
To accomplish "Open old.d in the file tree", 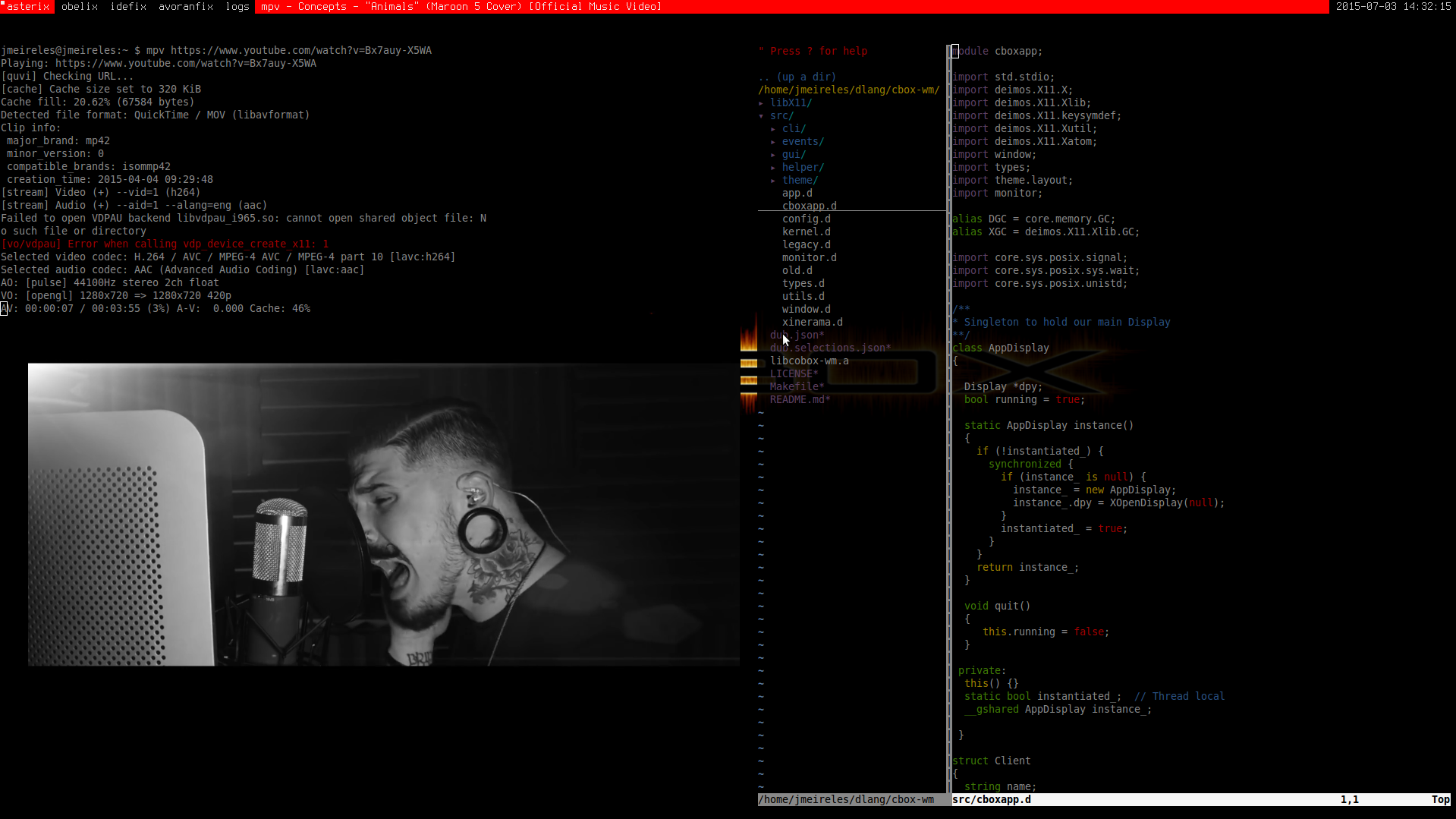I will pos(797,271).
